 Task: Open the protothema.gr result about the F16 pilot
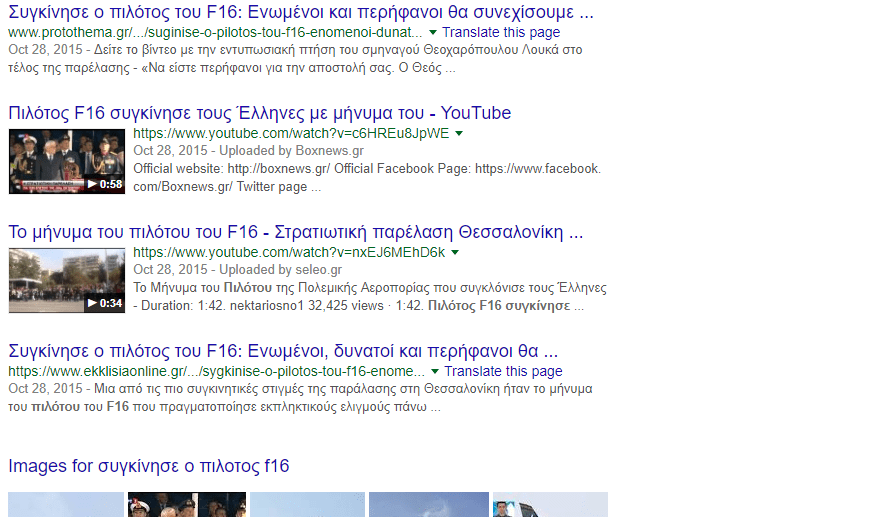[x=301, y=11]
